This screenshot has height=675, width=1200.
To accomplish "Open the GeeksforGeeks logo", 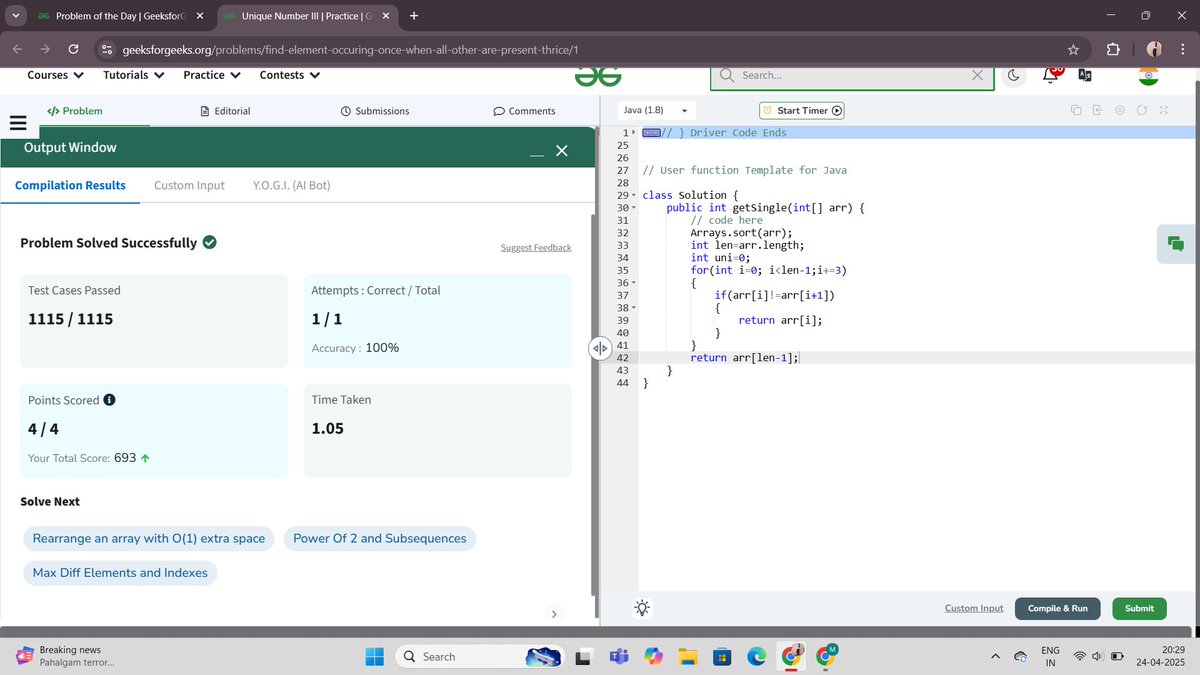I will [x=599, y=76].
